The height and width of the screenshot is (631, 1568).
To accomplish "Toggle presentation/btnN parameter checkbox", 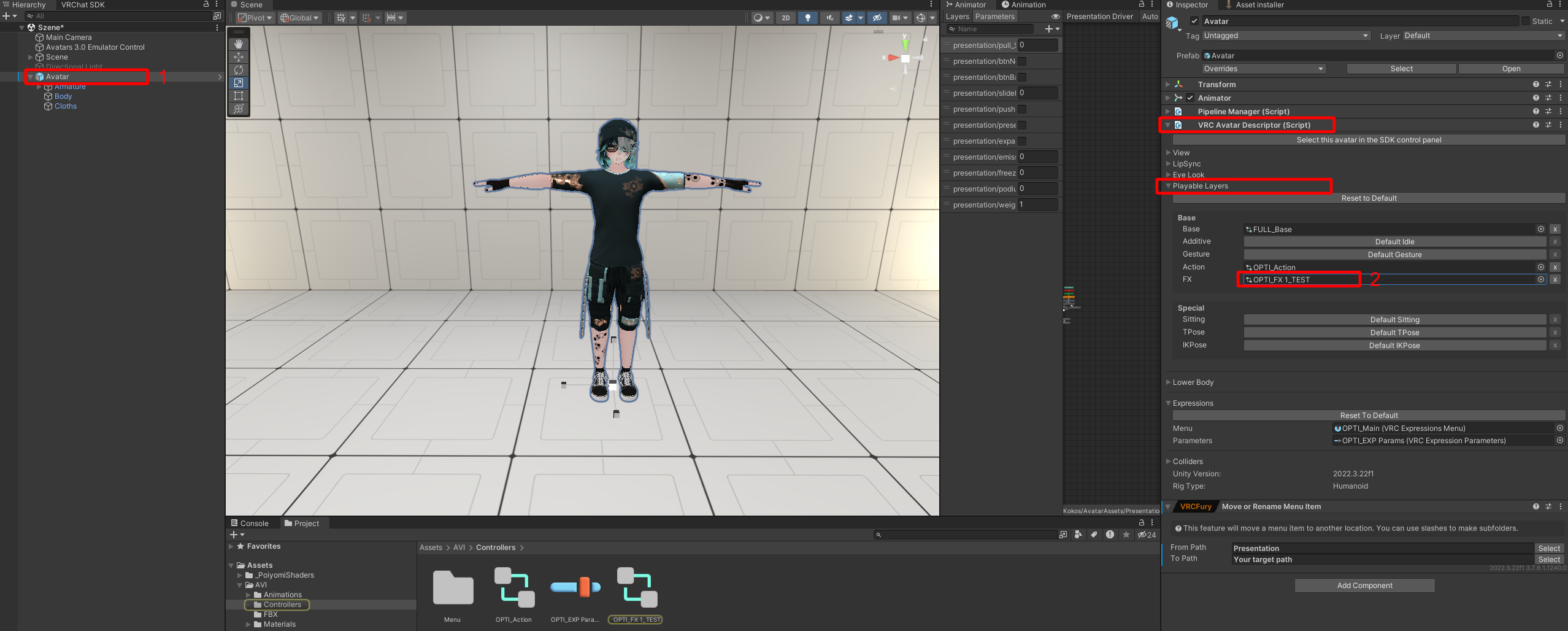I will click(1023, 61).
